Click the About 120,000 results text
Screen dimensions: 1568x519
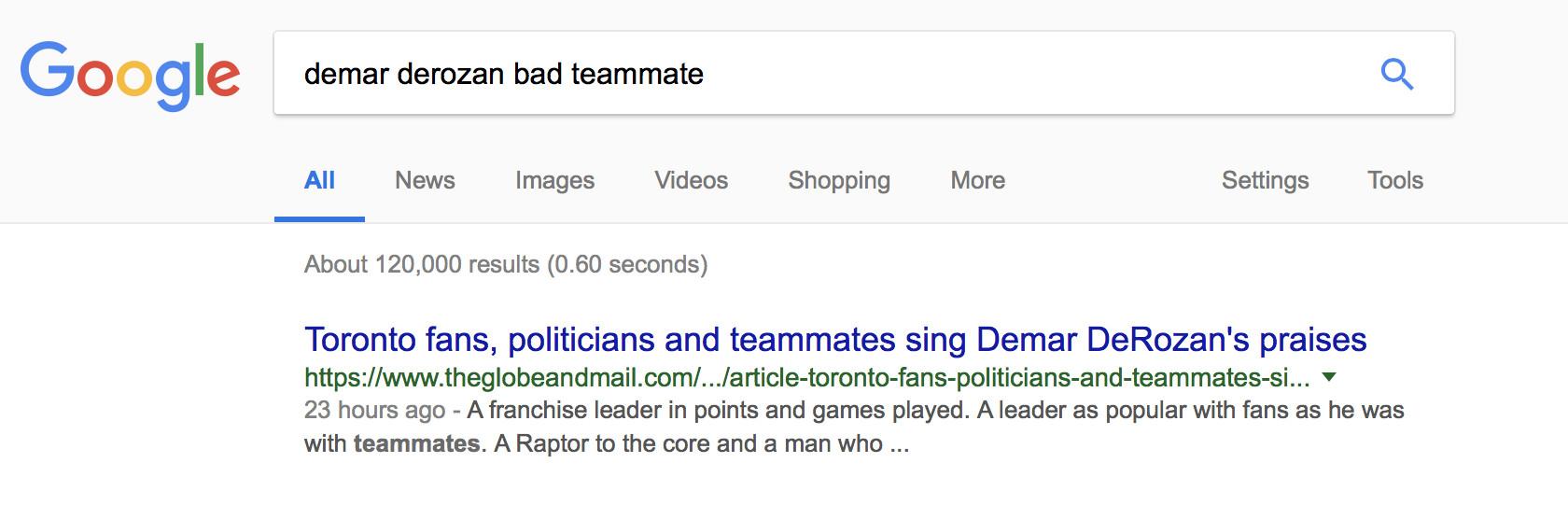[x=422, y=265]
